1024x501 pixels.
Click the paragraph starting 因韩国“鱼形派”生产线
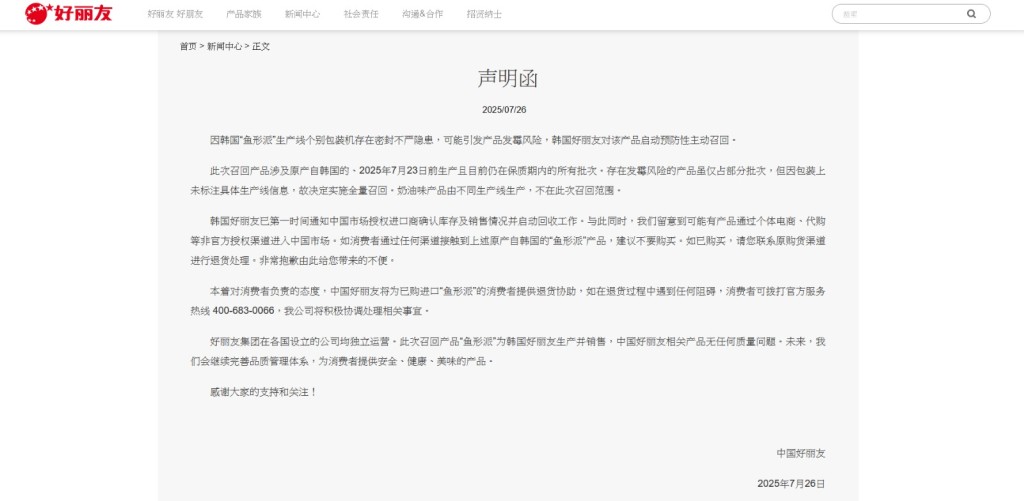[473, 140]
